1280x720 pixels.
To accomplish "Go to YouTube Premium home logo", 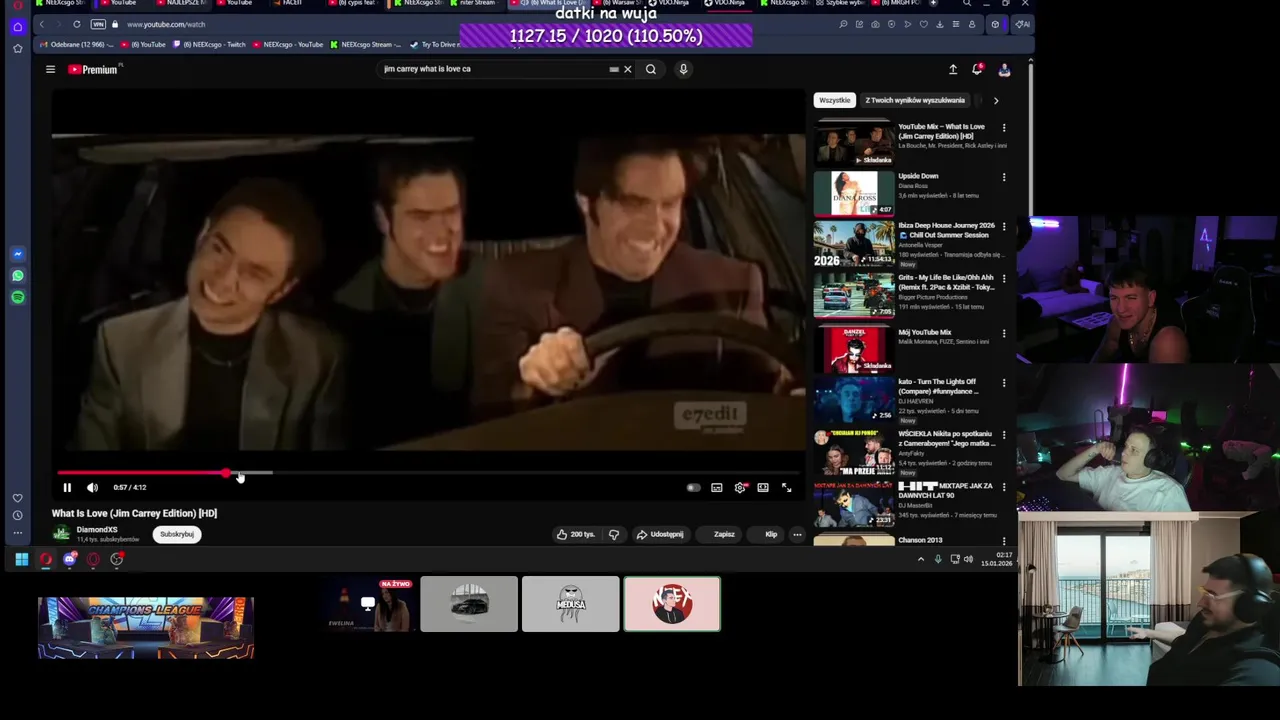I will 93,69.
